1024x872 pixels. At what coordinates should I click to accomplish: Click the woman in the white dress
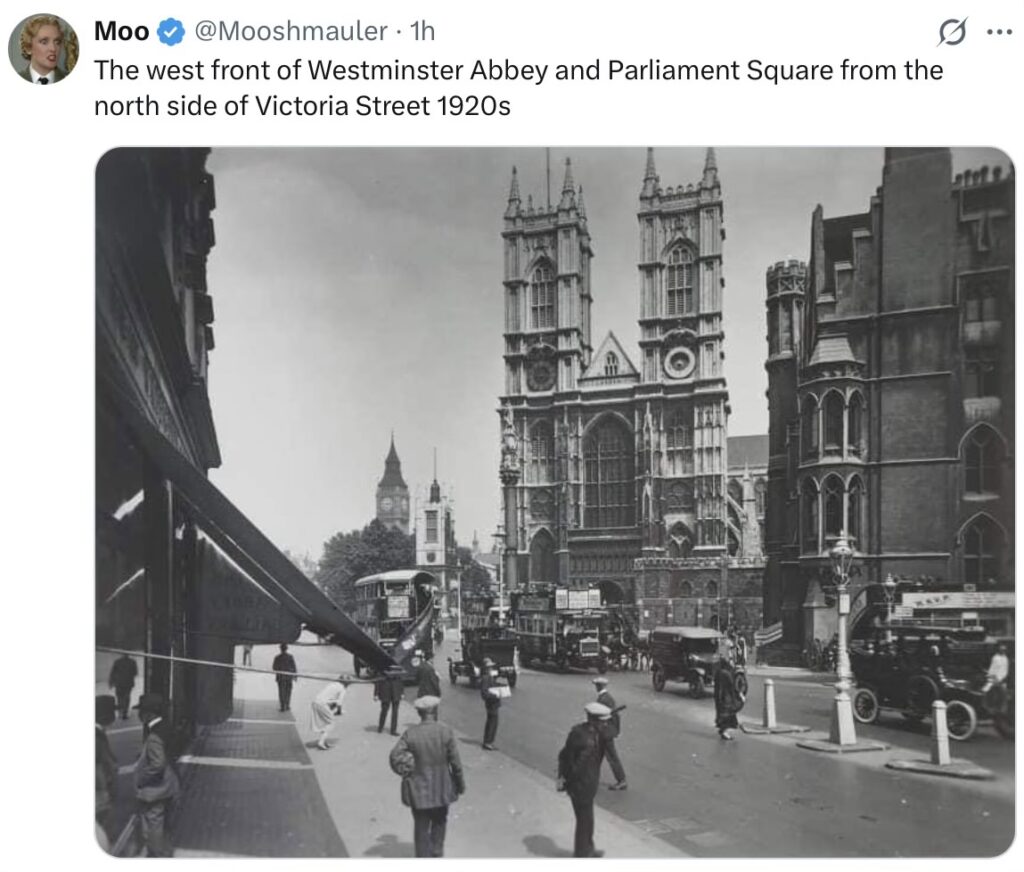[x=328, y=710]
